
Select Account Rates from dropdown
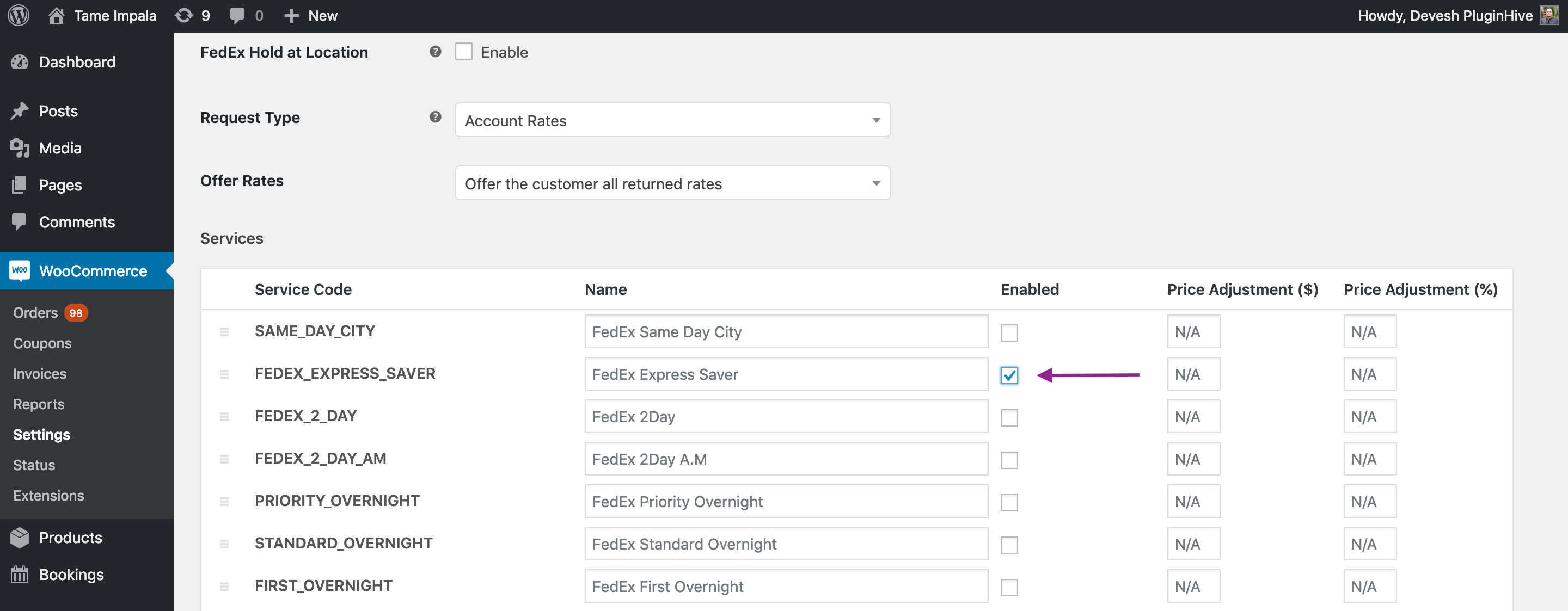click(671, 119)
